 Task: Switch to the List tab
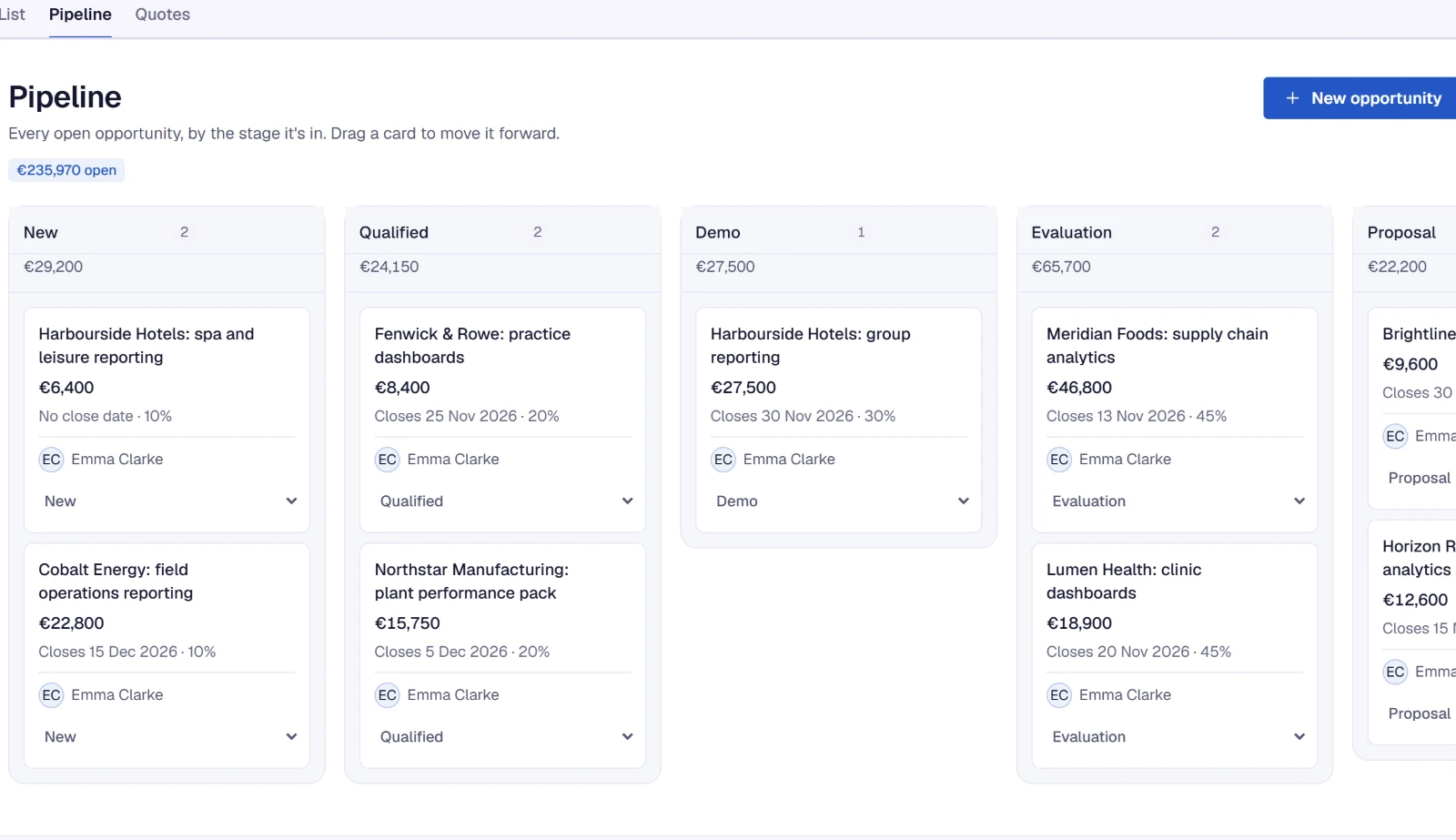click(x=12, y=15)
